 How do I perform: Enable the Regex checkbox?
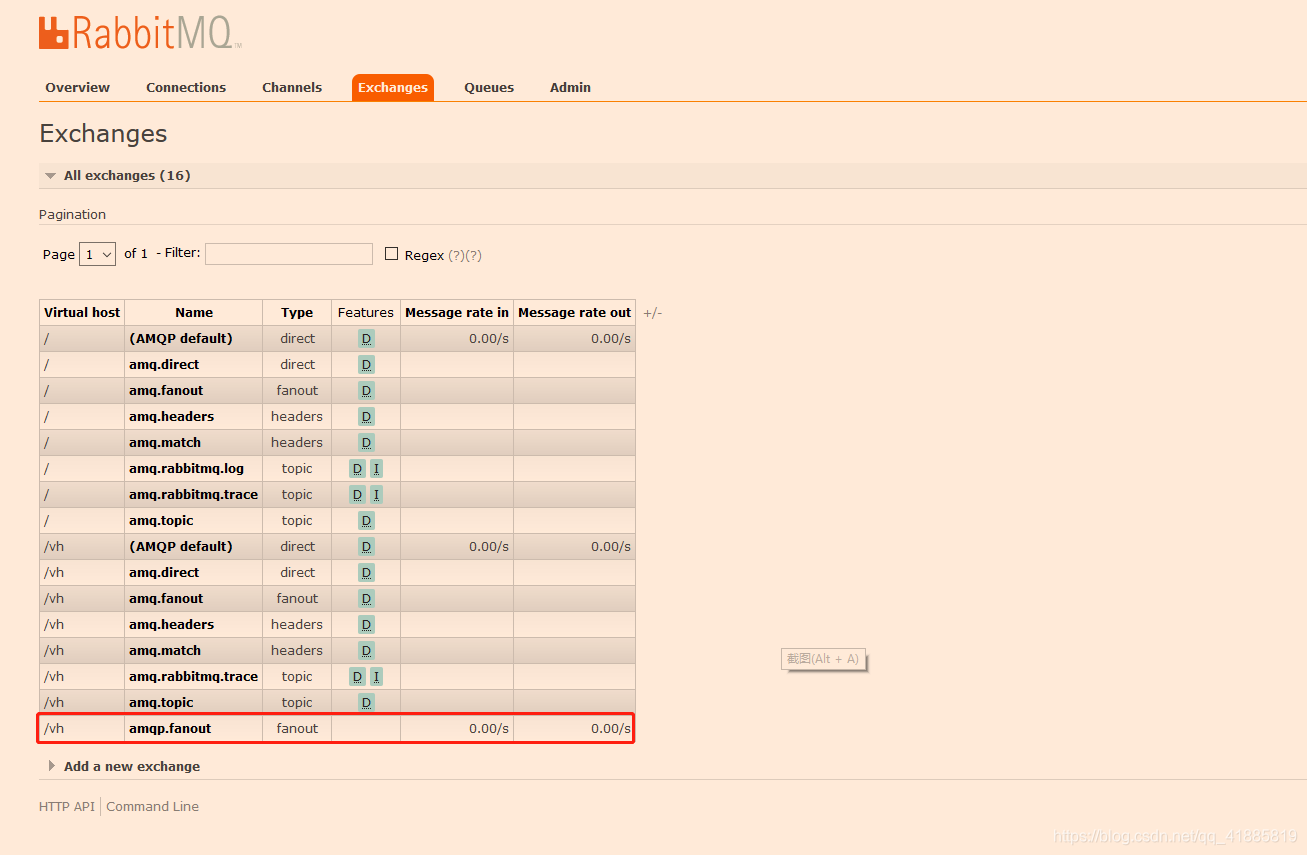point(392,254)
